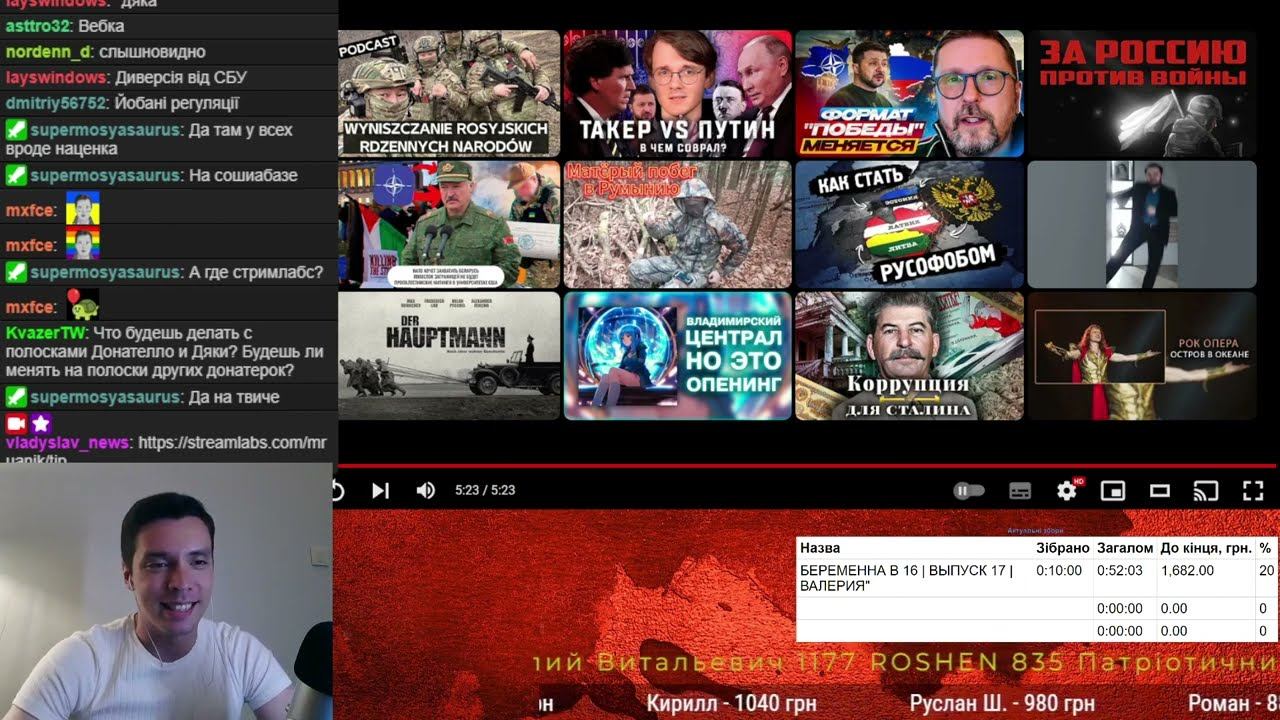1280x720 pixels.
Task: Open the 'Формат победы меняется' video thumbnail
Action: coord(909,93)
